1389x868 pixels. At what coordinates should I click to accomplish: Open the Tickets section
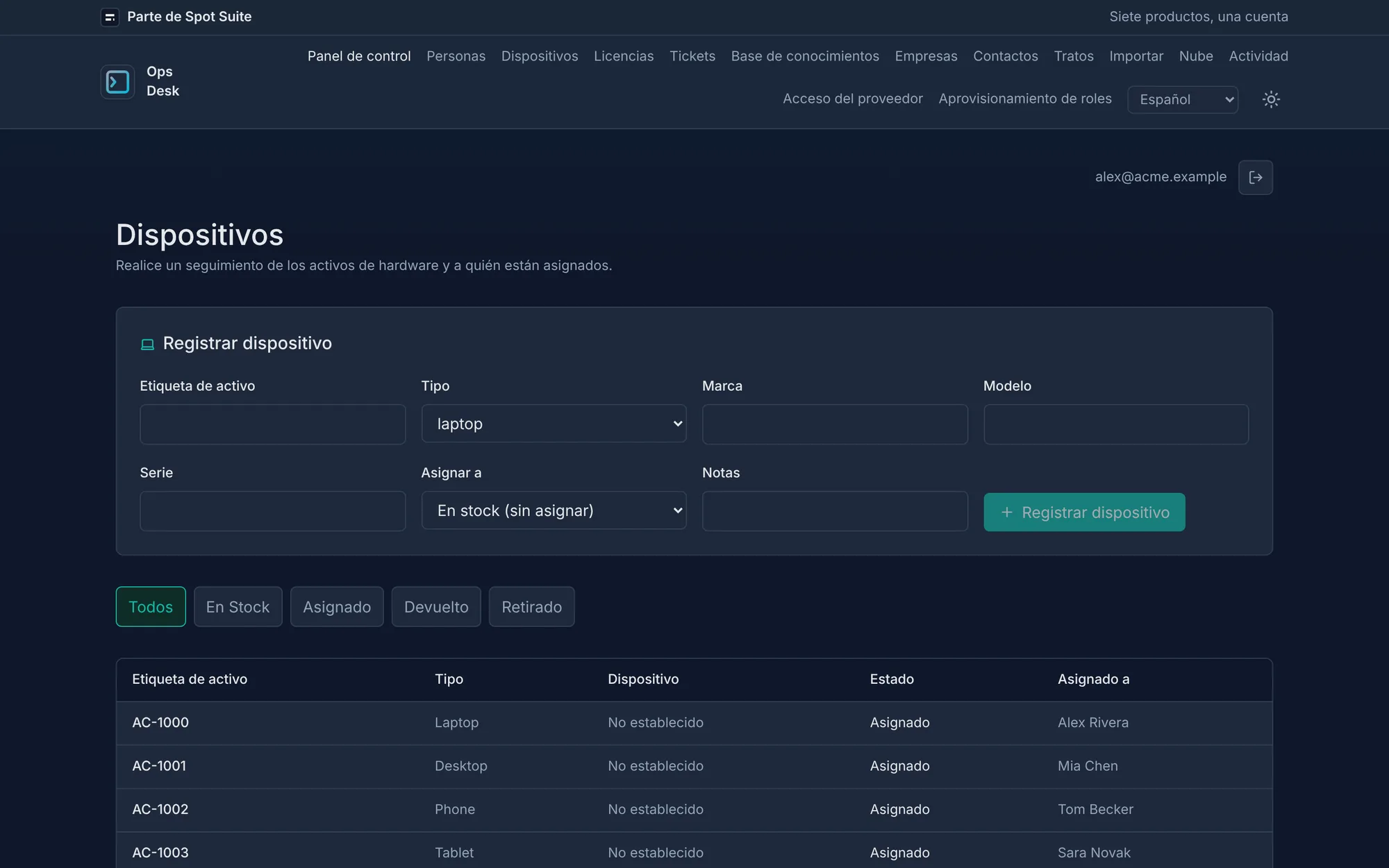click(692, 56)
